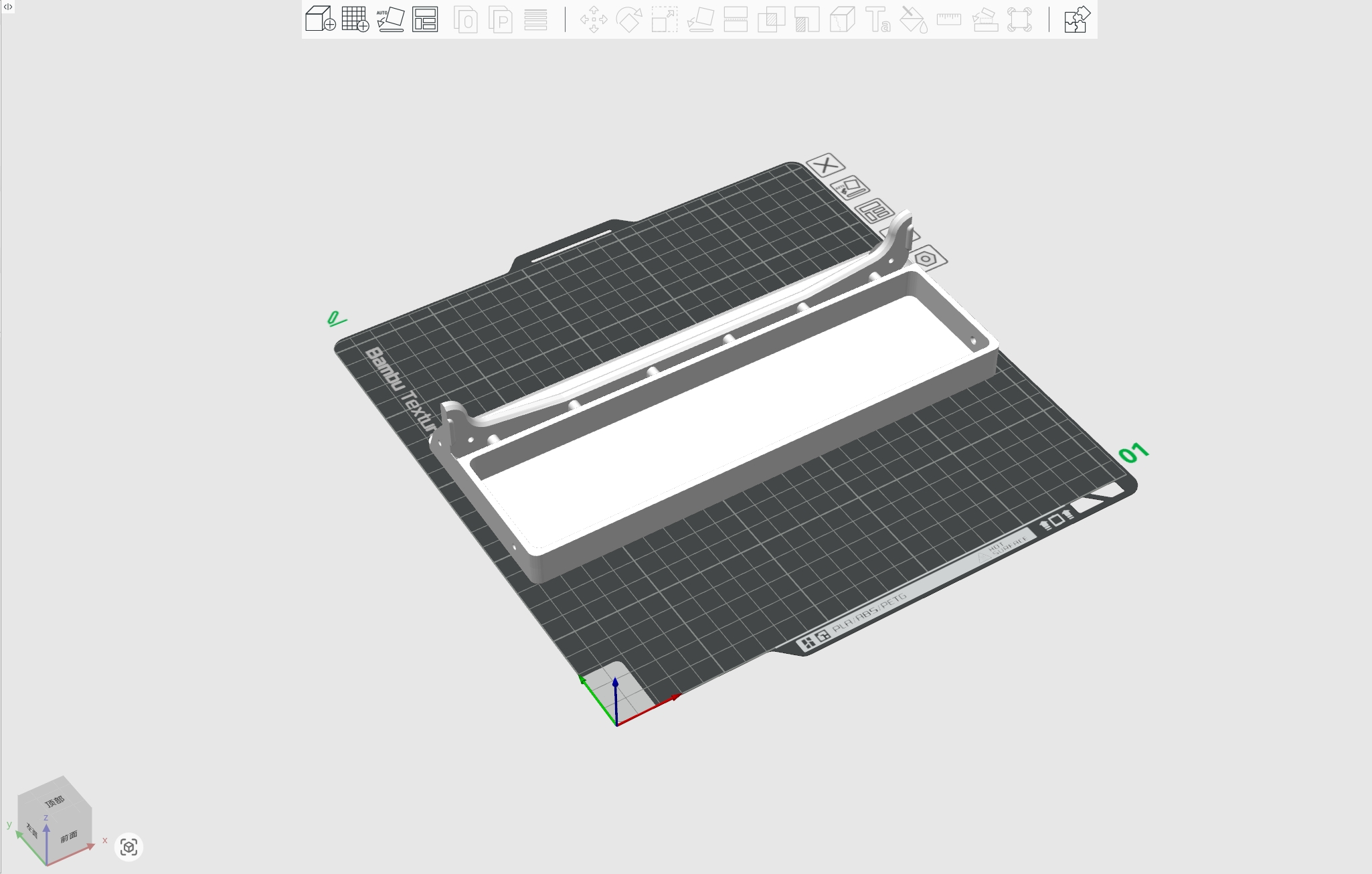Toggle perspective view cube icon
Screen dimensions: 1372x874
point(129,847)
